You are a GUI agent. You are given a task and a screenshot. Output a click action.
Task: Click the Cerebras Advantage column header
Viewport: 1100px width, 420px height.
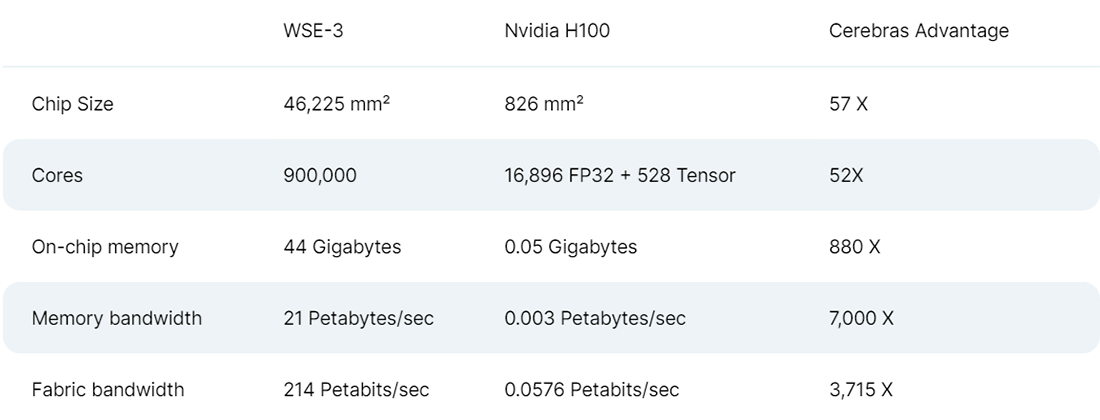(918, 31)
